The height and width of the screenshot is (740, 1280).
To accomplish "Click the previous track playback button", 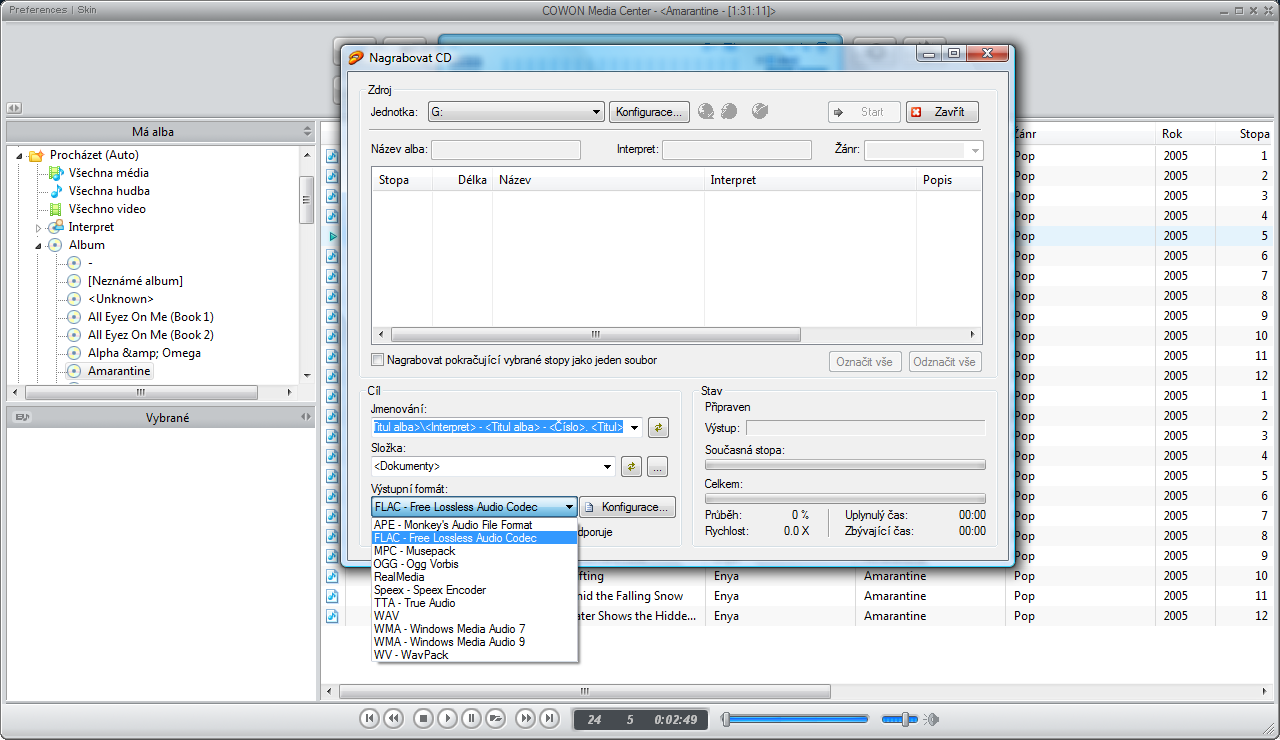I will [x=369, y=718].
